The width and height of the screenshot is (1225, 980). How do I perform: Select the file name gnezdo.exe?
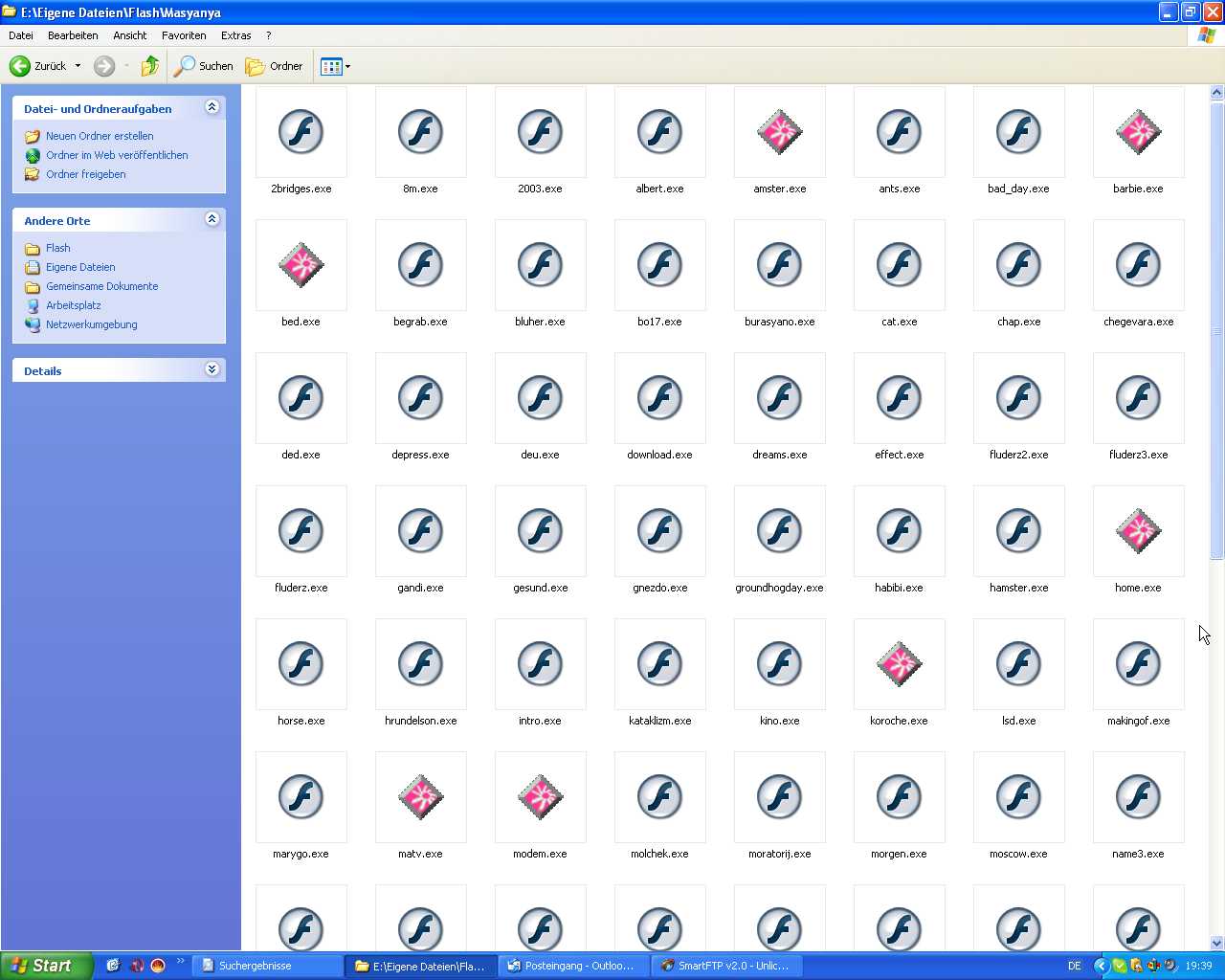[x=660, y=588]
